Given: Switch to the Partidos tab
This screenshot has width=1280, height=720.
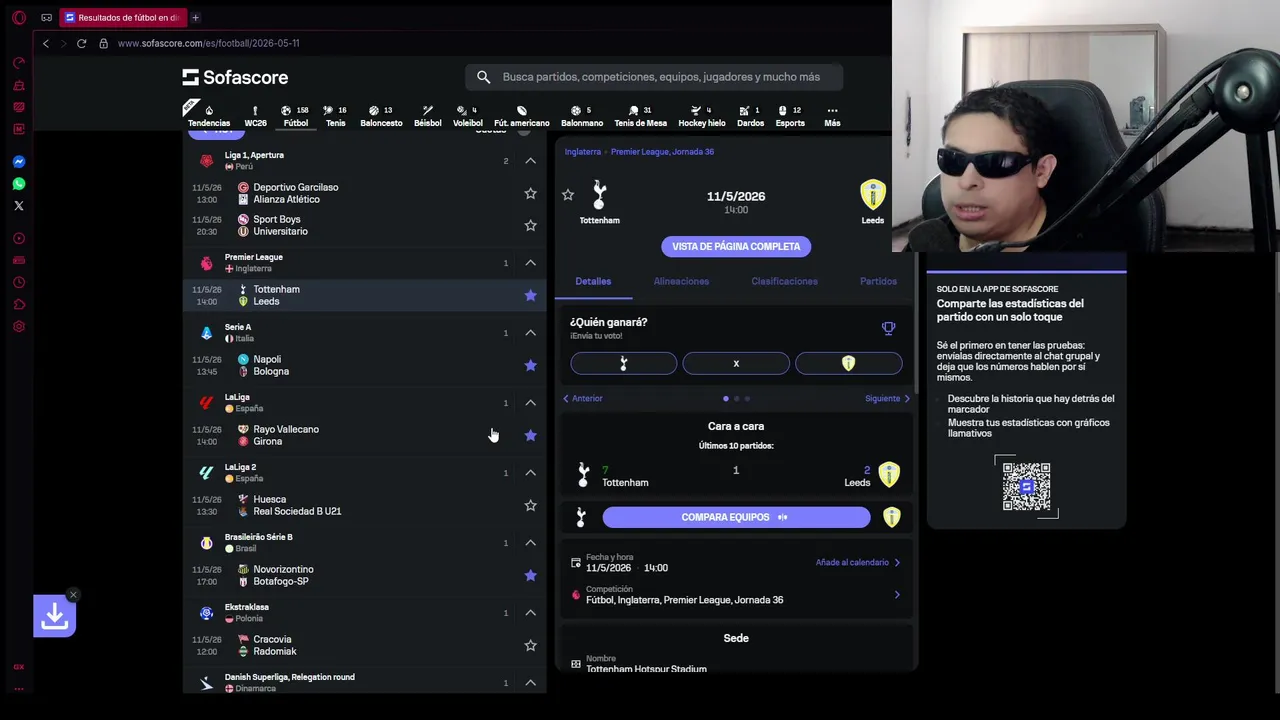Looking at the screenshot, I should [878, 281].
